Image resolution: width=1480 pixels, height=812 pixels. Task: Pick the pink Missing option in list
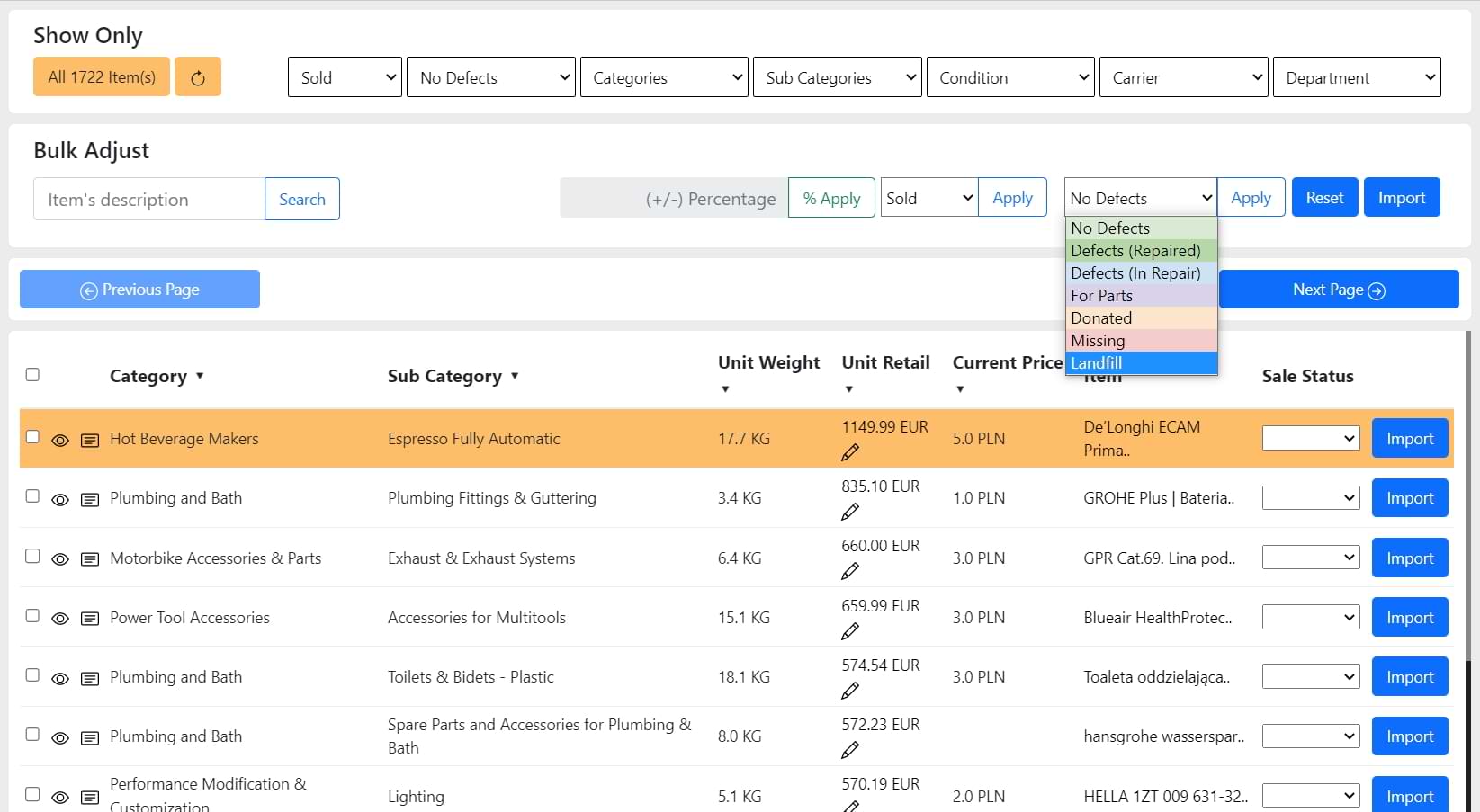(1141, 341)
